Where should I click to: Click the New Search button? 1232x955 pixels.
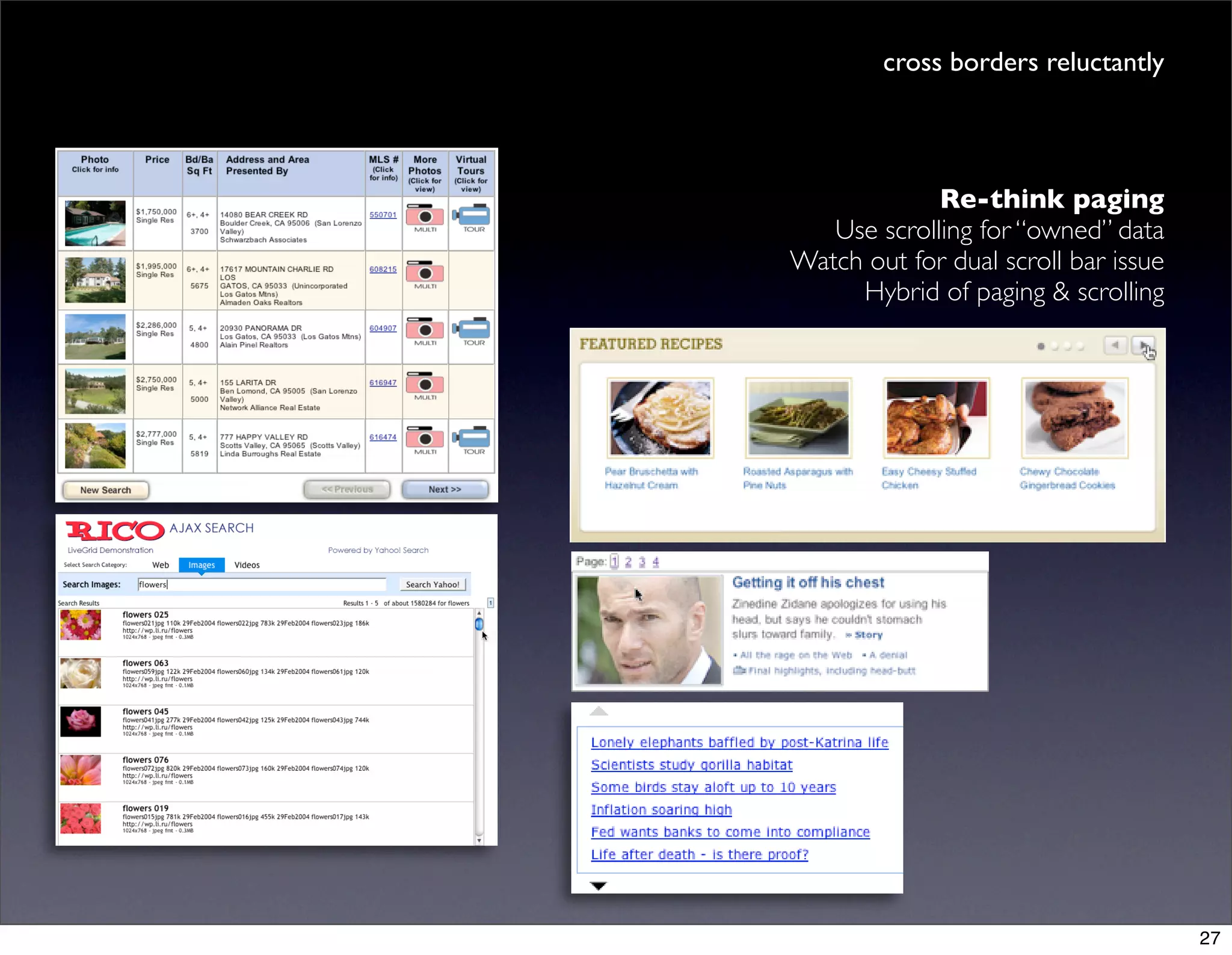106,490
